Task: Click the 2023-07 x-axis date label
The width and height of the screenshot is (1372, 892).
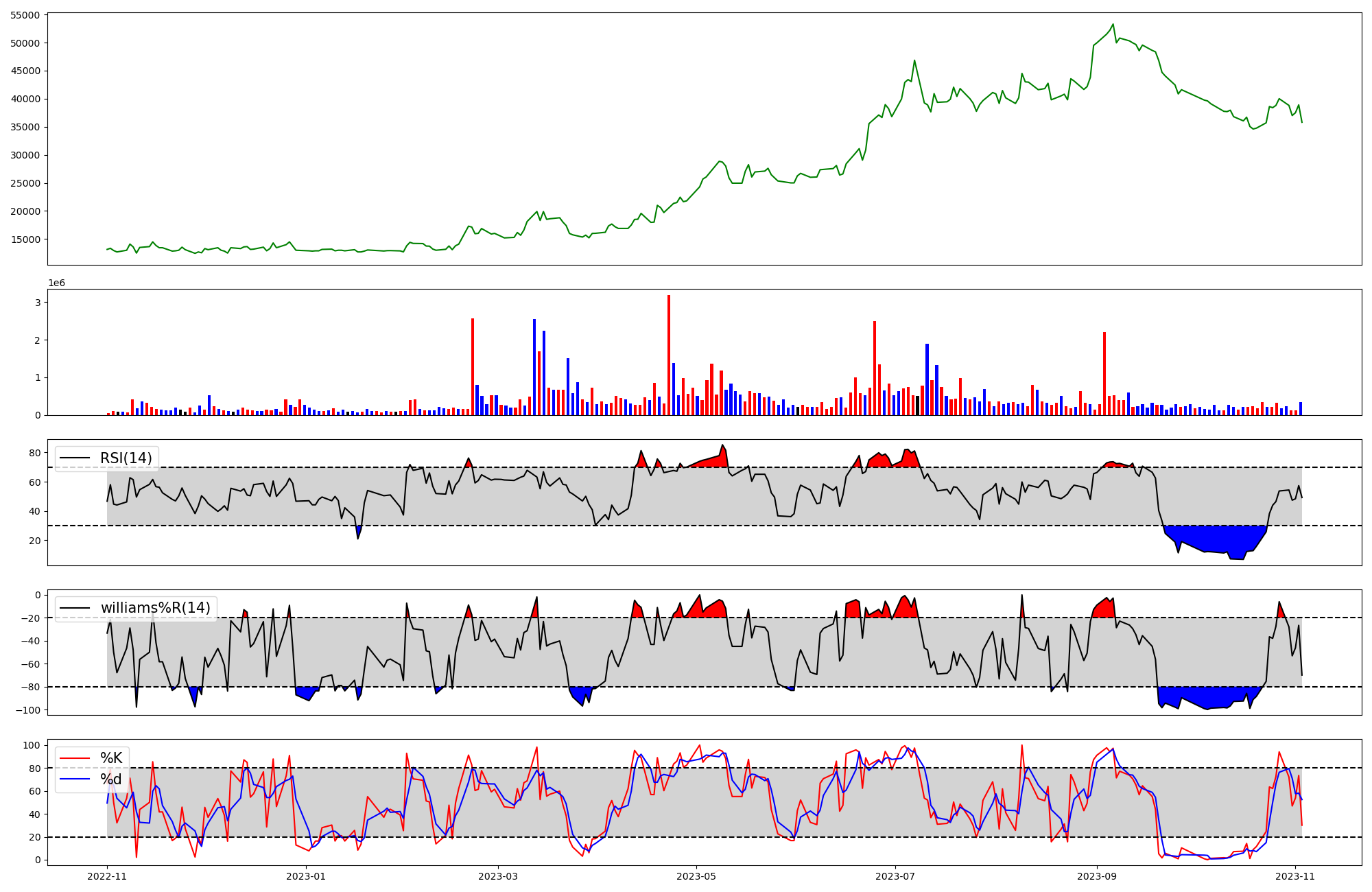Action: point(895,876)
